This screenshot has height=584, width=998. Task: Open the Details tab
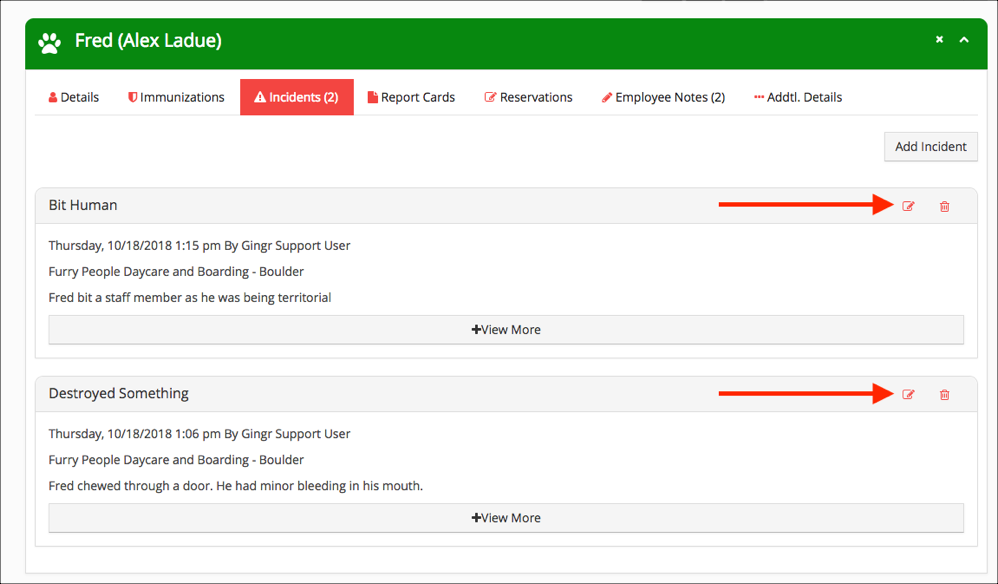tap(74, 97)
